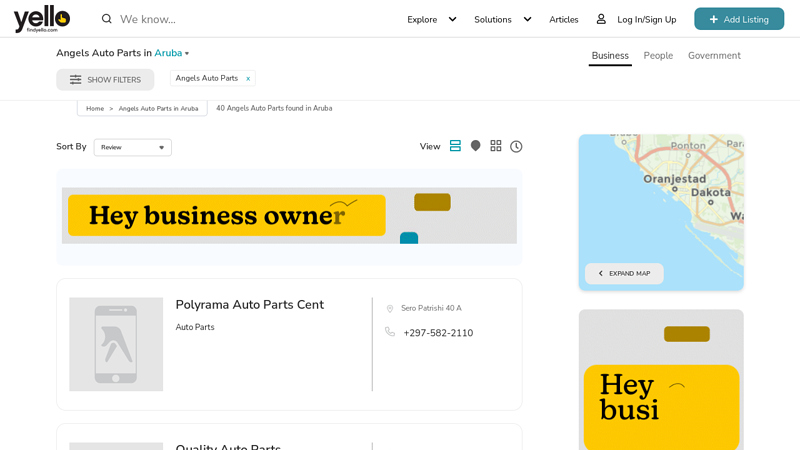The height and width of the screenshot is (450, 800).
Task: Expand the Solutions menu
Action: pos(502,19)
